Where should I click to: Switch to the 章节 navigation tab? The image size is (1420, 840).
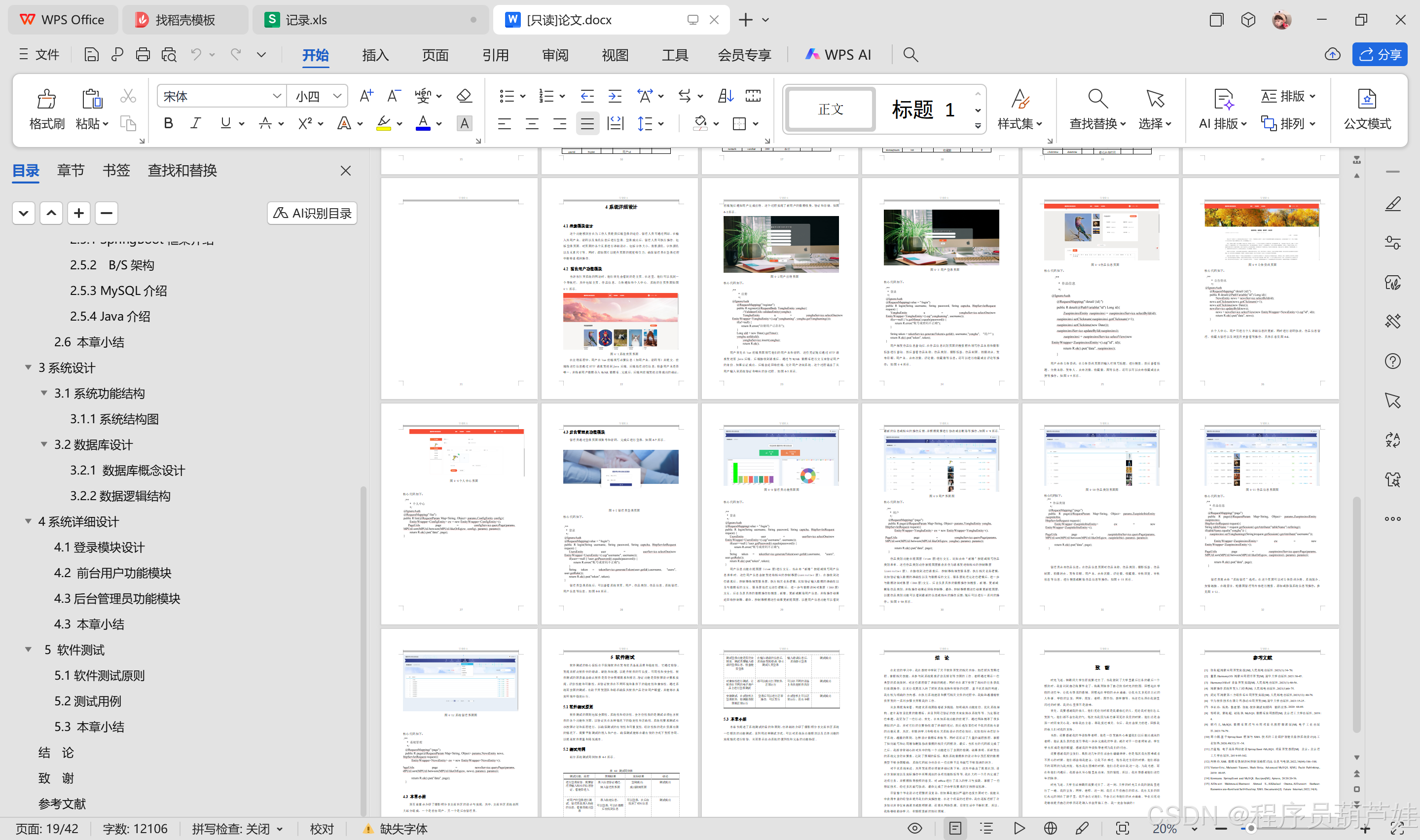(x=71, y=170)
